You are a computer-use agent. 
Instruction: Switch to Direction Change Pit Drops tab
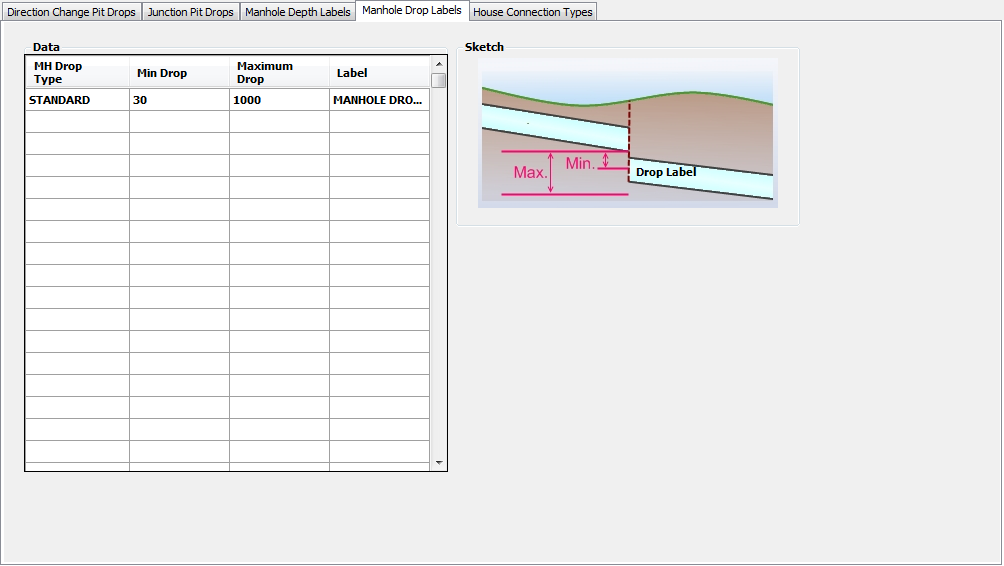click(71, 12)
